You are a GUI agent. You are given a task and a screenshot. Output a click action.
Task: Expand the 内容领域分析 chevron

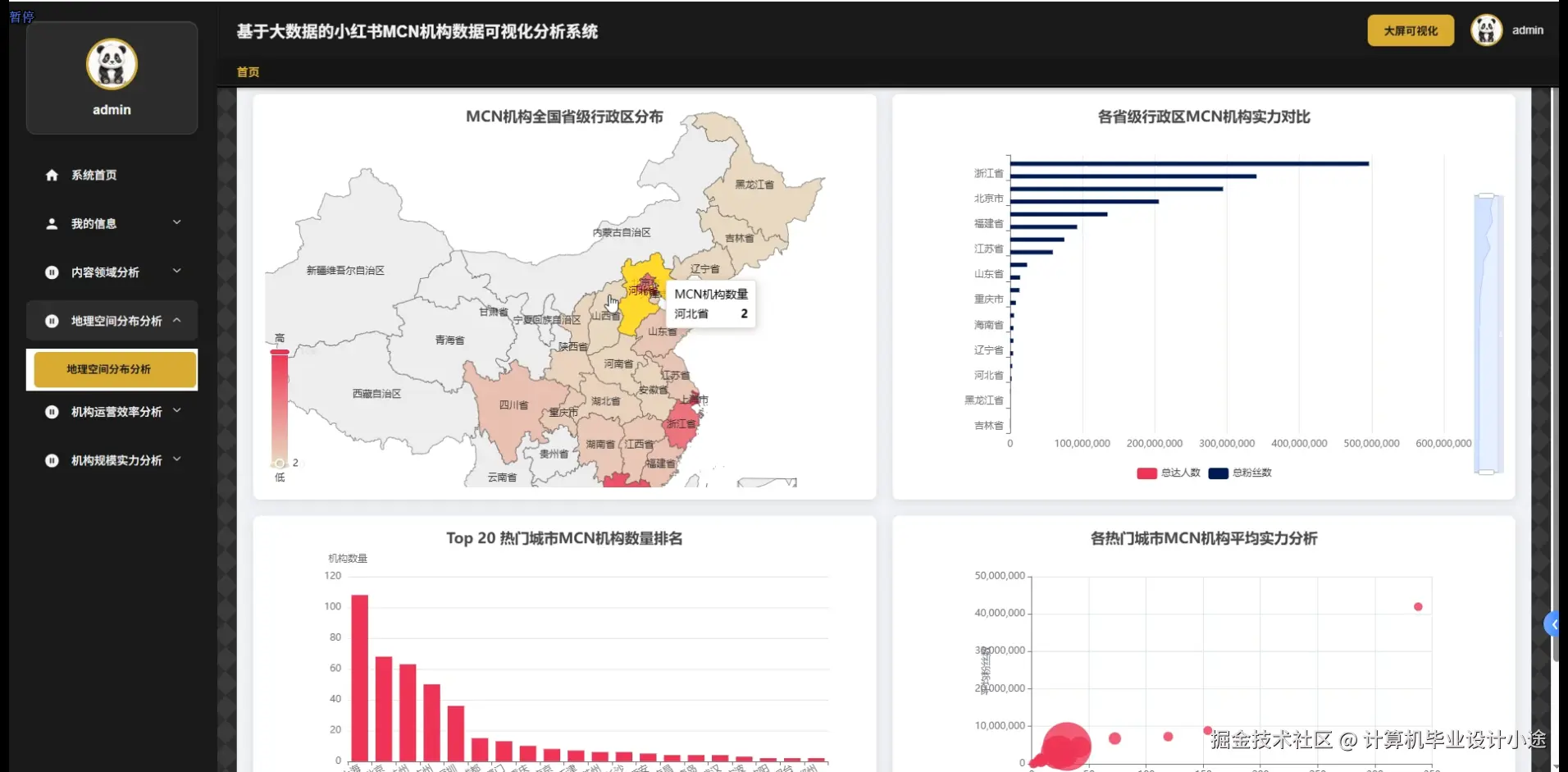tap(177, 271)
